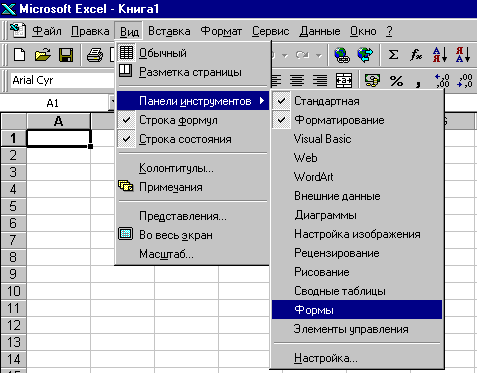Enable the Внешние данные toolbar
The image size is (477, 373).
coord(357,196)
